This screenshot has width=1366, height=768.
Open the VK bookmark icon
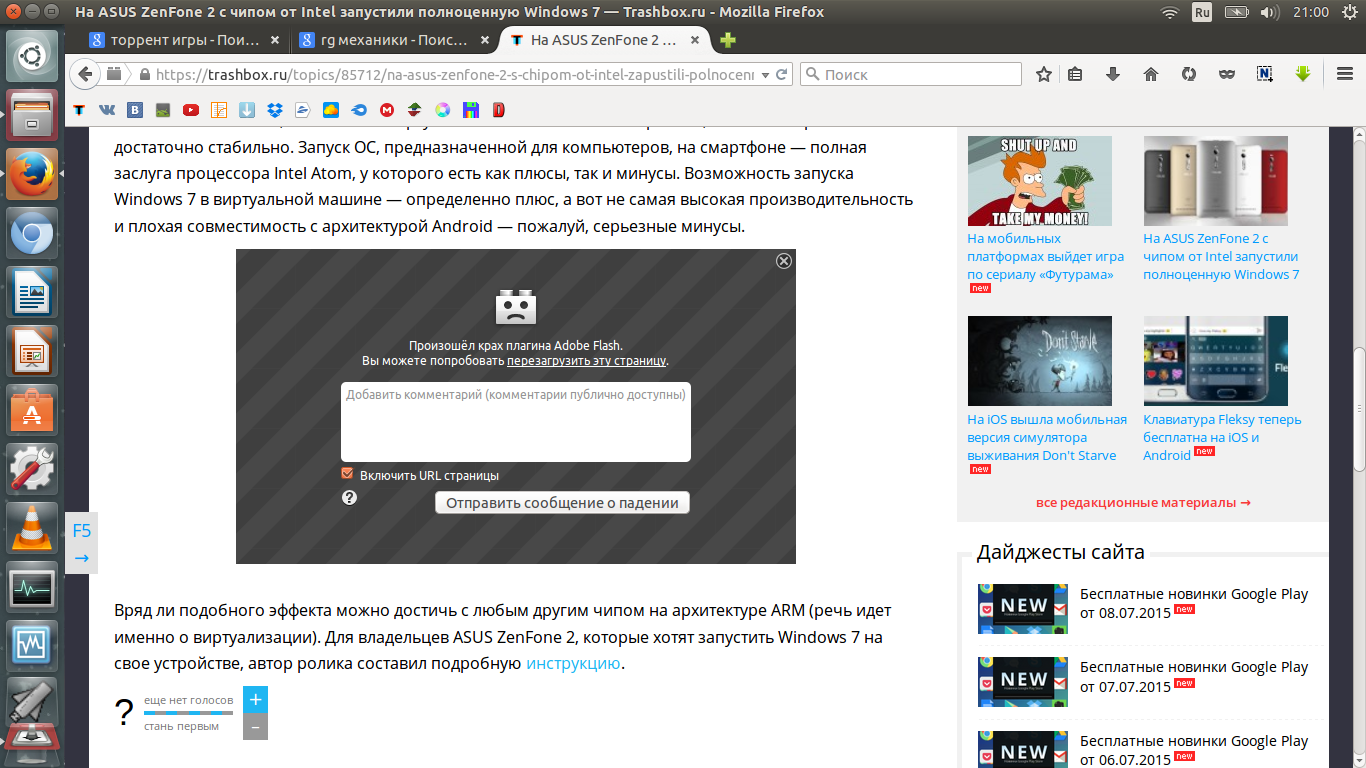pos(106,110)
